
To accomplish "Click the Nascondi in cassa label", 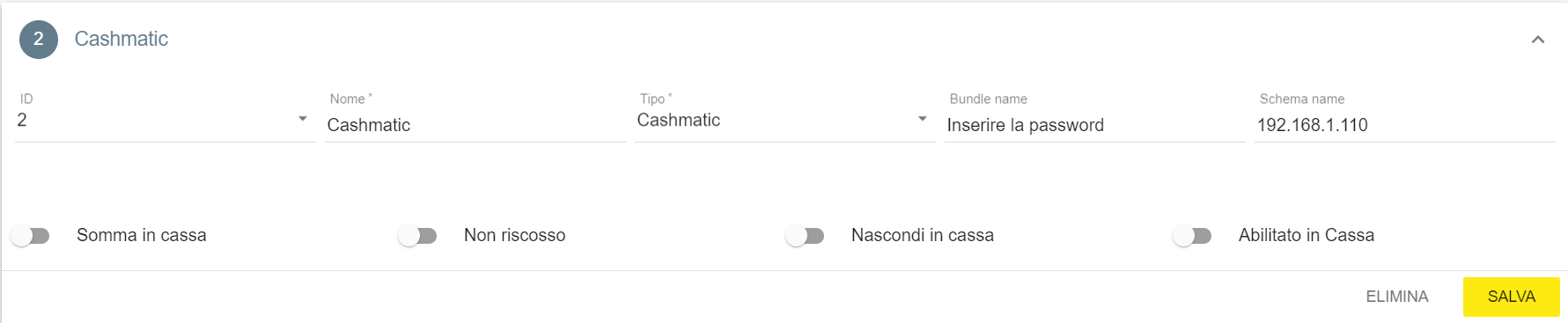I will (x=923, y=235).
